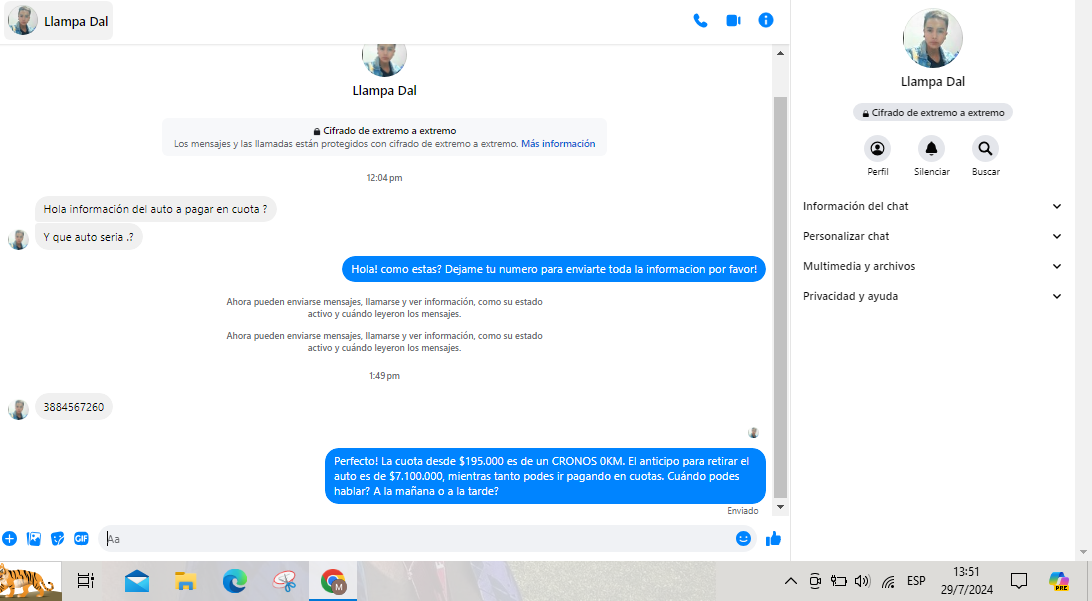The image size is (1092, 601).
Task: Silence notifications with the Silenciar bell
Action: click(931, 149)
